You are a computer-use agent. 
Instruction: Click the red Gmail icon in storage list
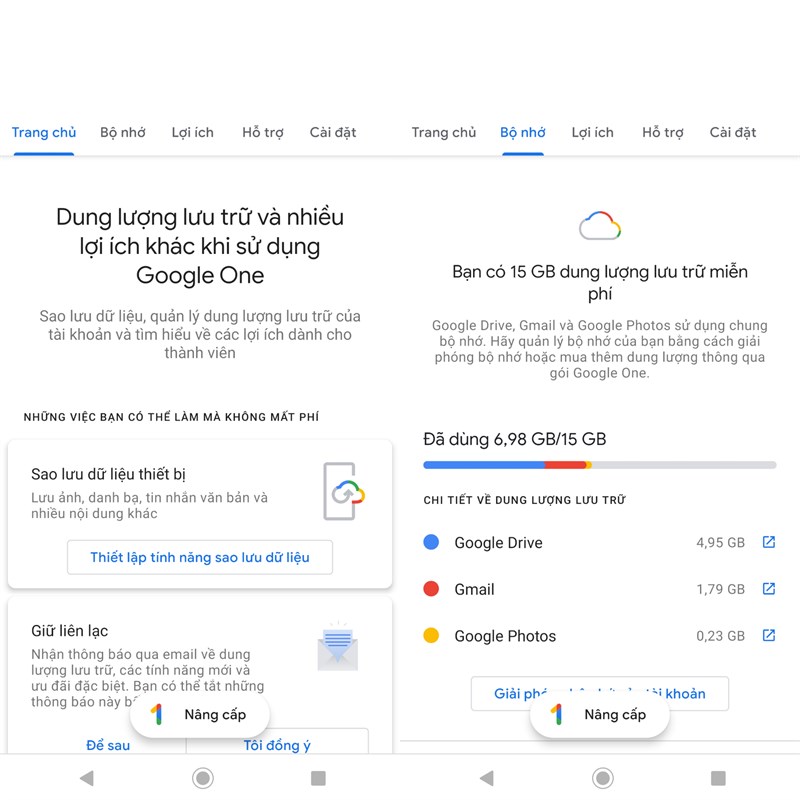pyautogui.click(x=432, y=589)
